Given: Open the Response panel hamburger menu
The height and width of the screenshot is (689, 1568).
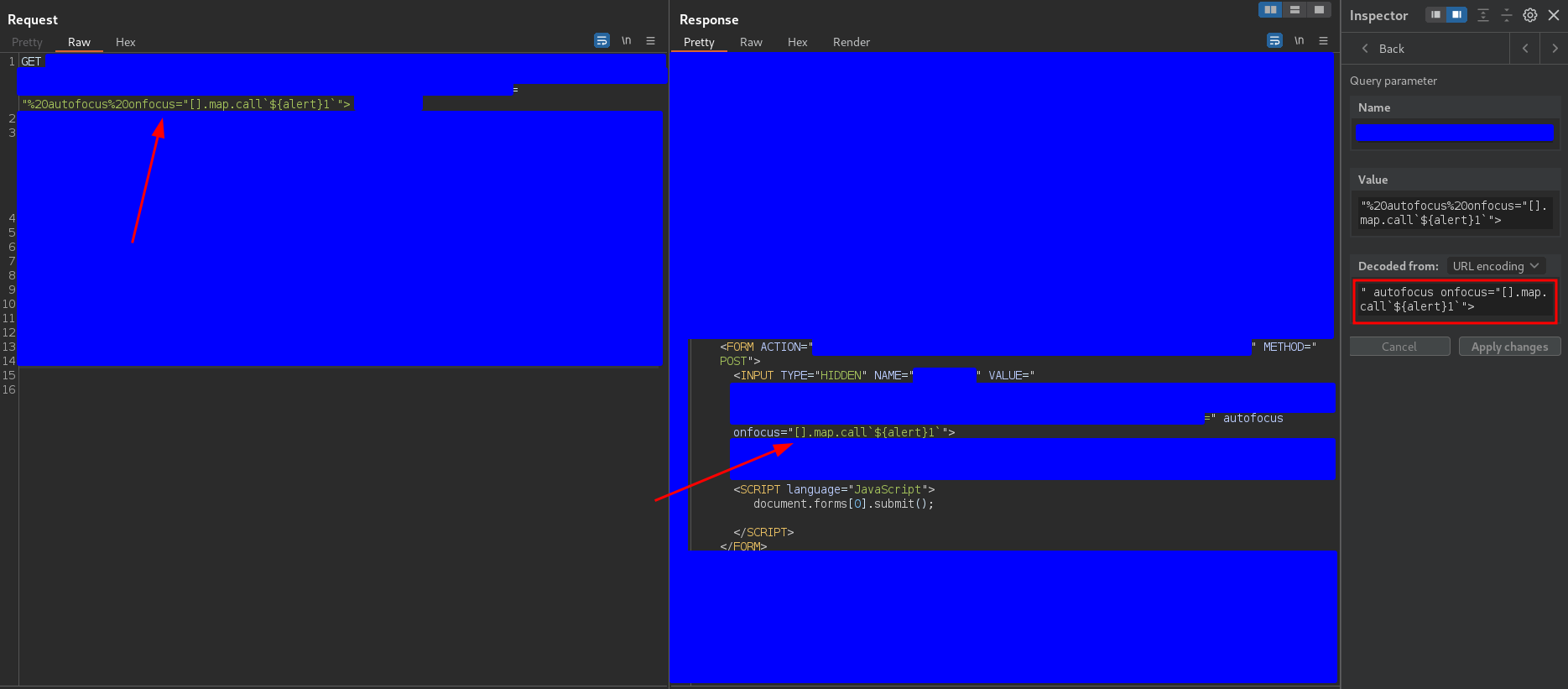Looking at the screenshot, I should pyautogui.click(x=1323, y=40).
